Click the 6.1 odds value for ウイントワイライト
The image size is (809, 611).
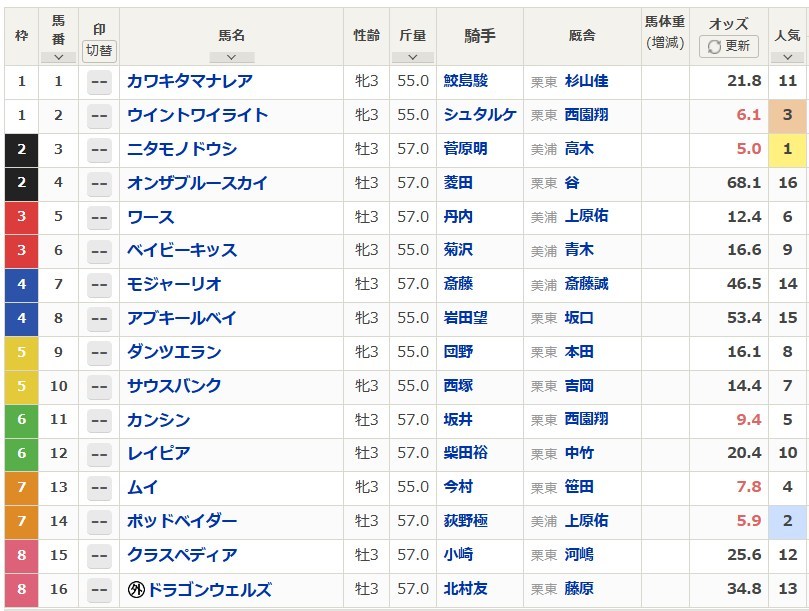749,116
